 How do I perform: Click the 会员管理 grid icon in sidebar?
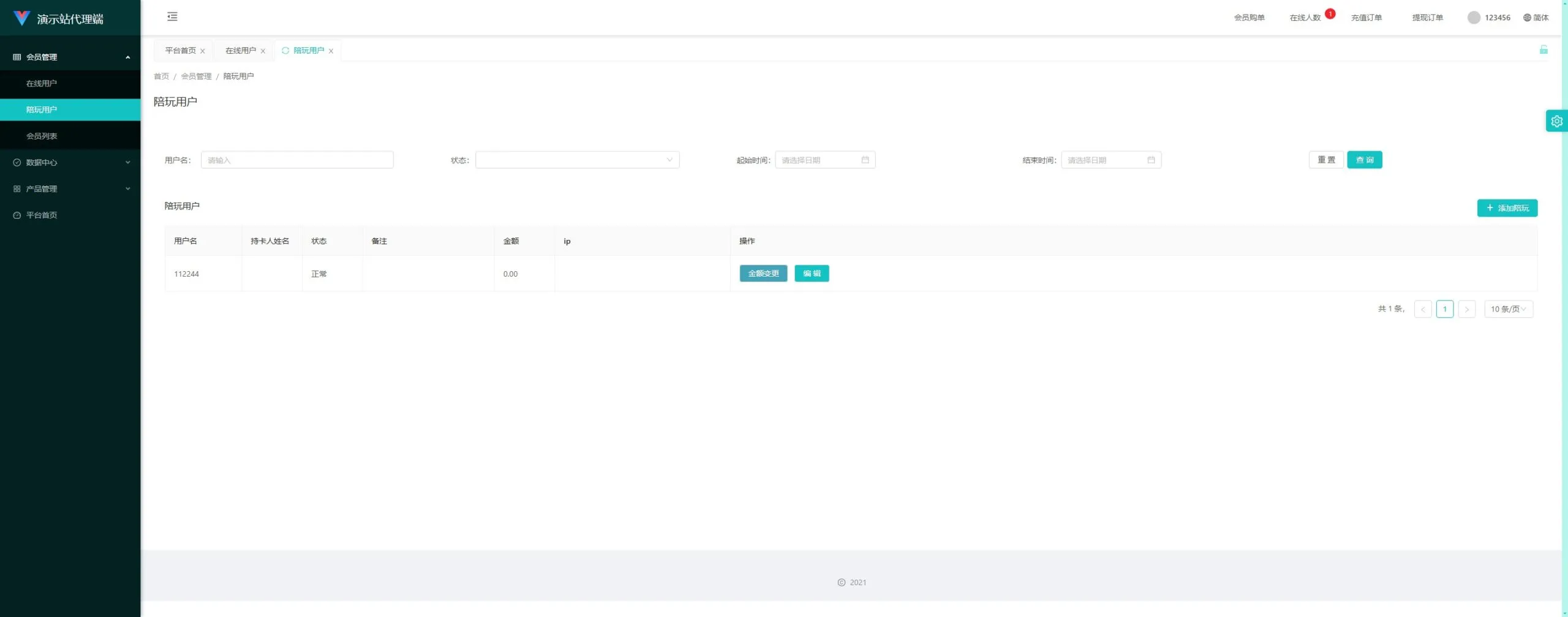point(17,57)
